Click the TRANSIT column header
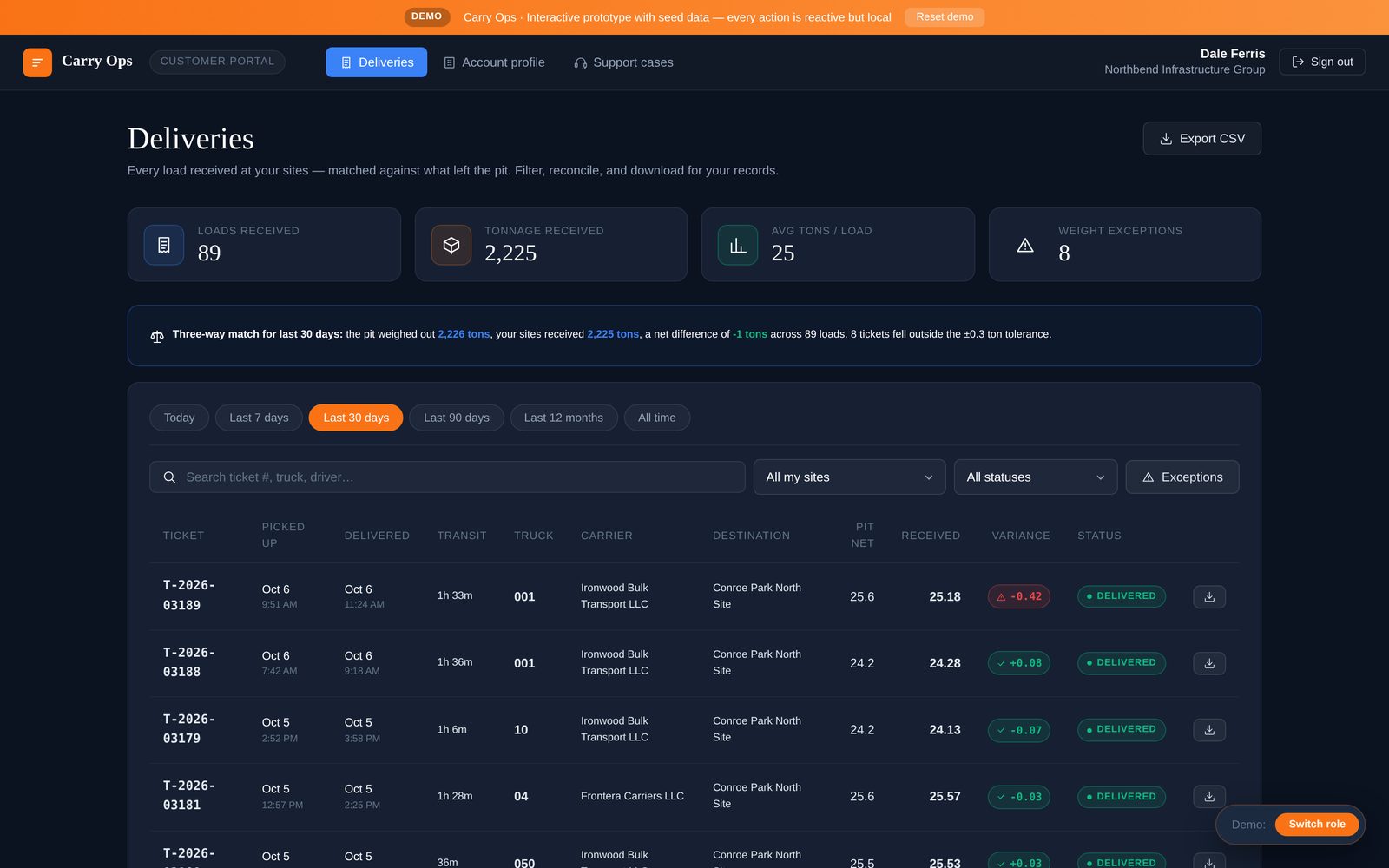 (x=462, y=536)
